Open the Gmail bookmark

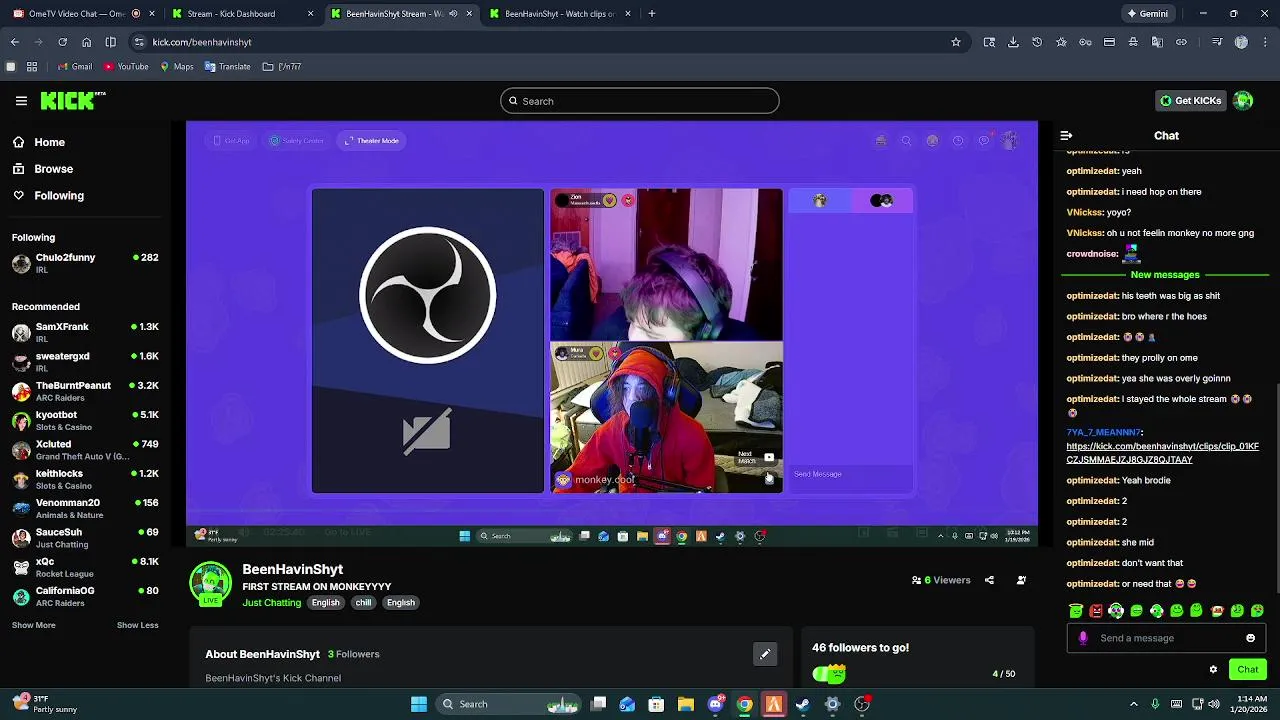(x=75, y=67)
